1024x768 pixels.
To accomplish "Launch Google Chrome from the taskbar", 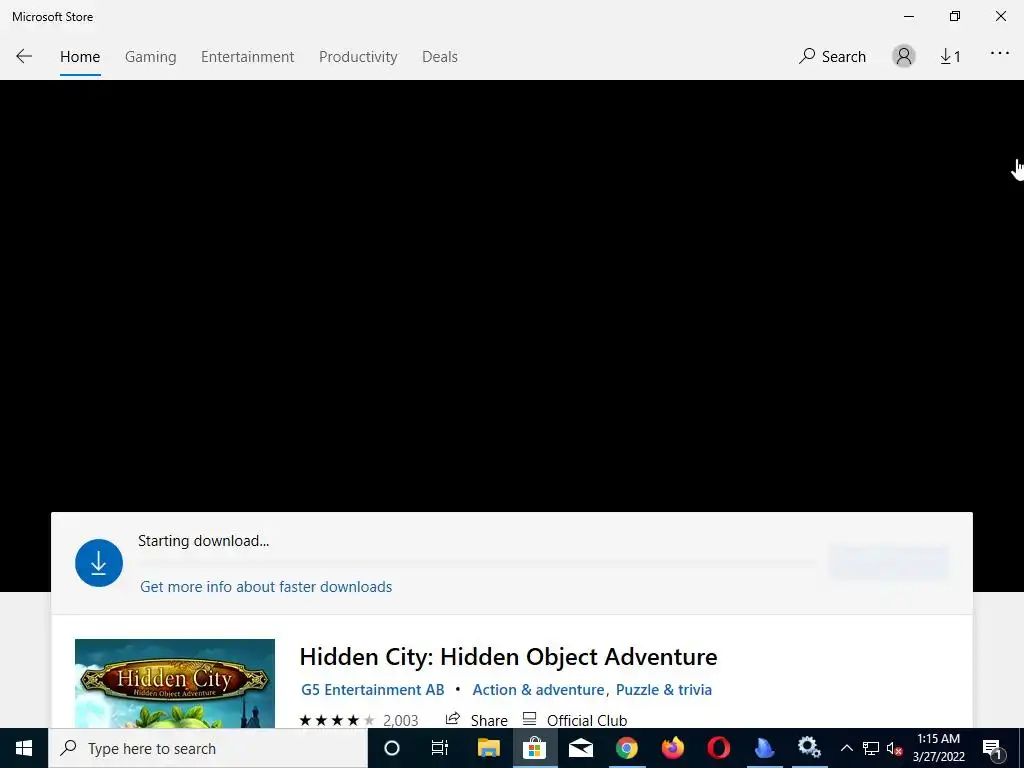I will (626, 748).
